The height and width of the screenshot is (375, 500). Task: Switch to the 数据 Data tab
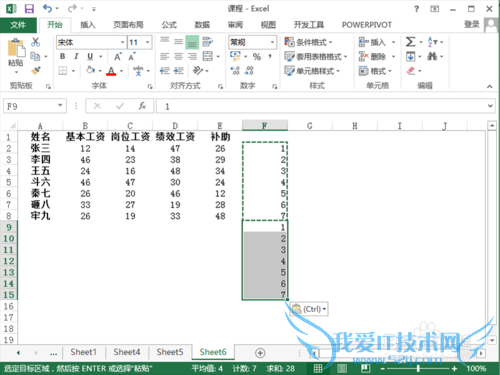pos(202,25)
